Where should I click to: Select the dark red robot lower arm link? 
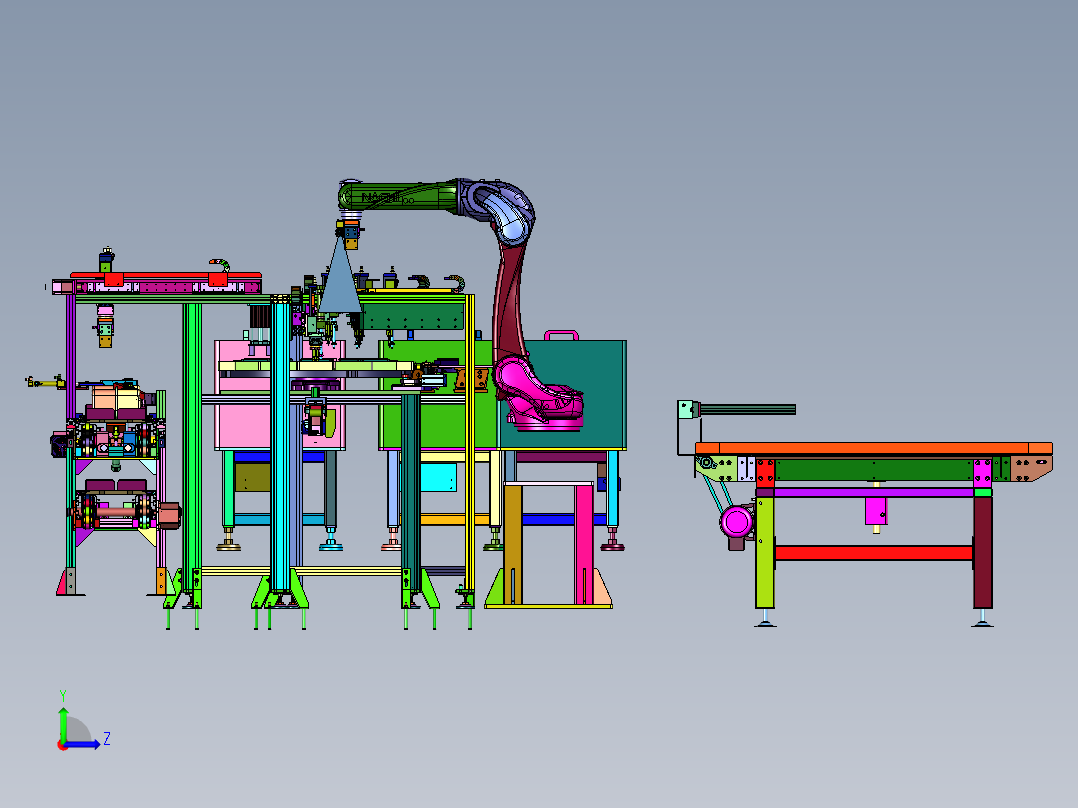pyautogui.click(x=507, y=303)
